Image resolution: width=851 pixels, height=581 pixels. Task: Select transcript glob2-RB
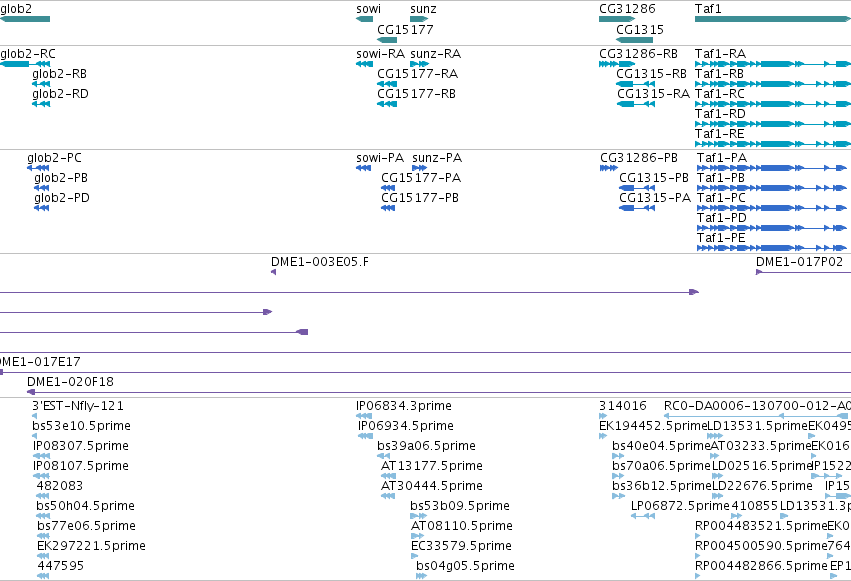pos(41,84)
